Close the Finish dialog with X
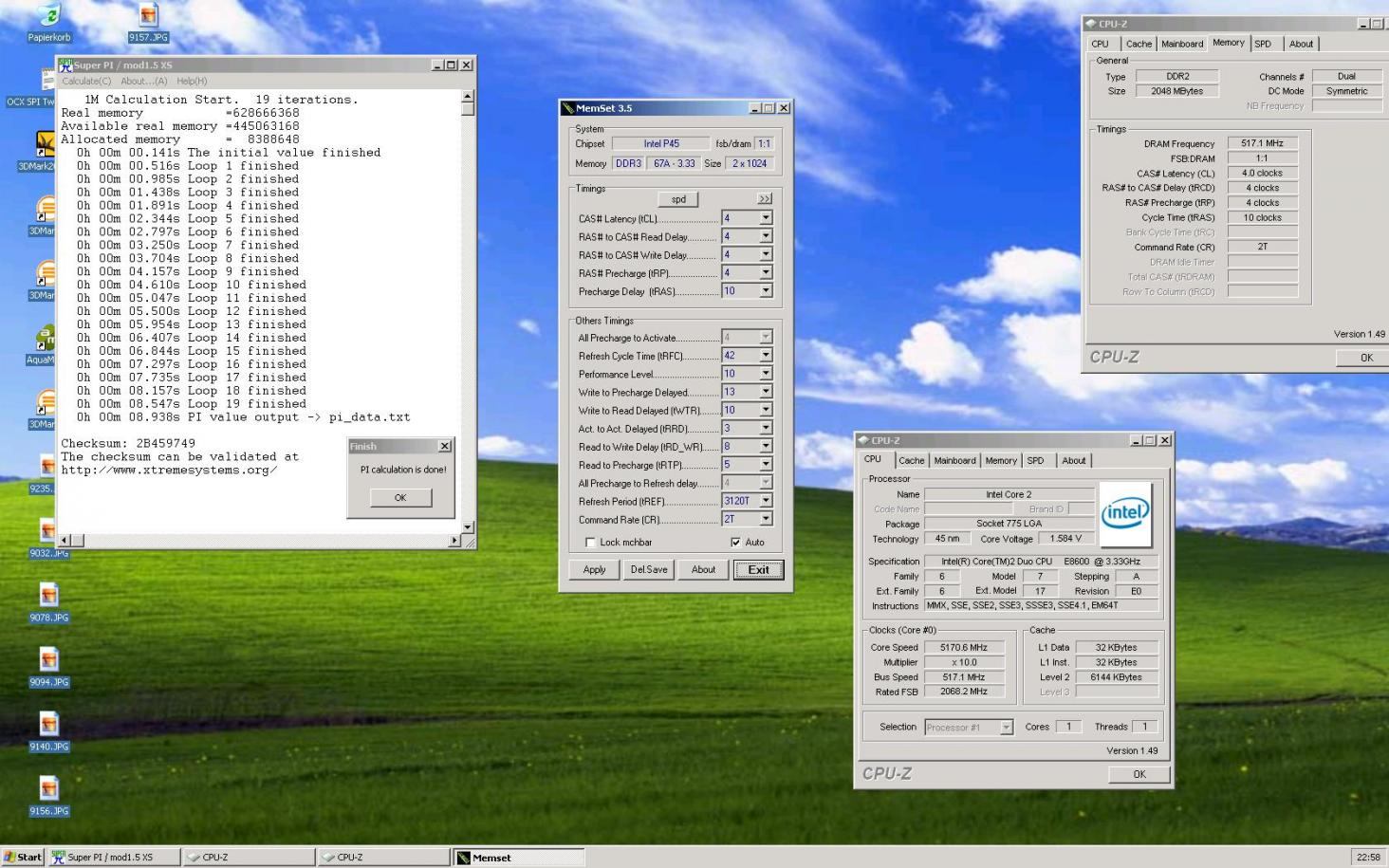The image size is (1389, 868). [x=444, y=446]
